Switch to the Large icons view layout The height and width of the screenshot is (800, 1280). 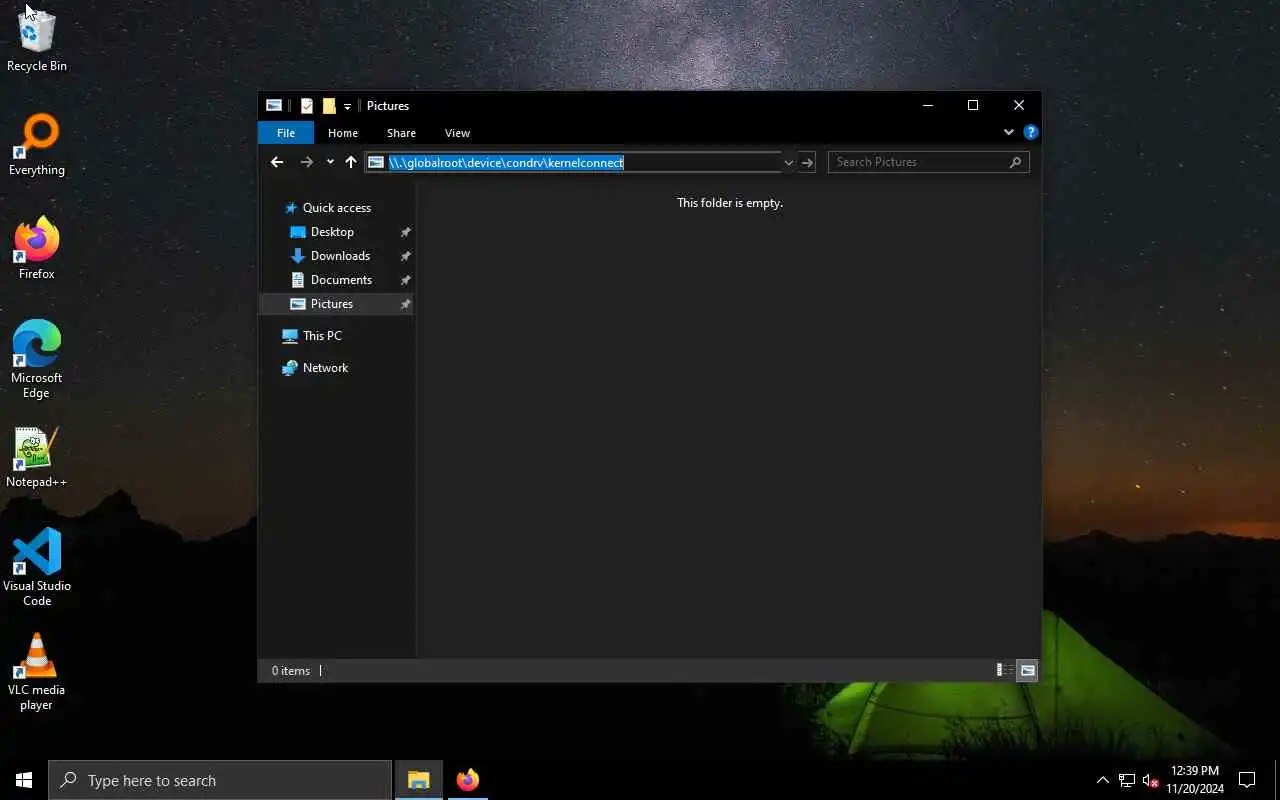click(1027, 670)
